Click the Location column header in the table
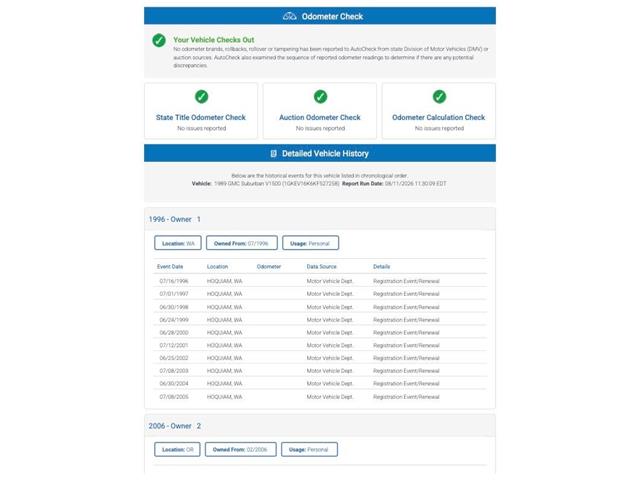The width and height of the screenshot is (640, 480). point(218,267)
